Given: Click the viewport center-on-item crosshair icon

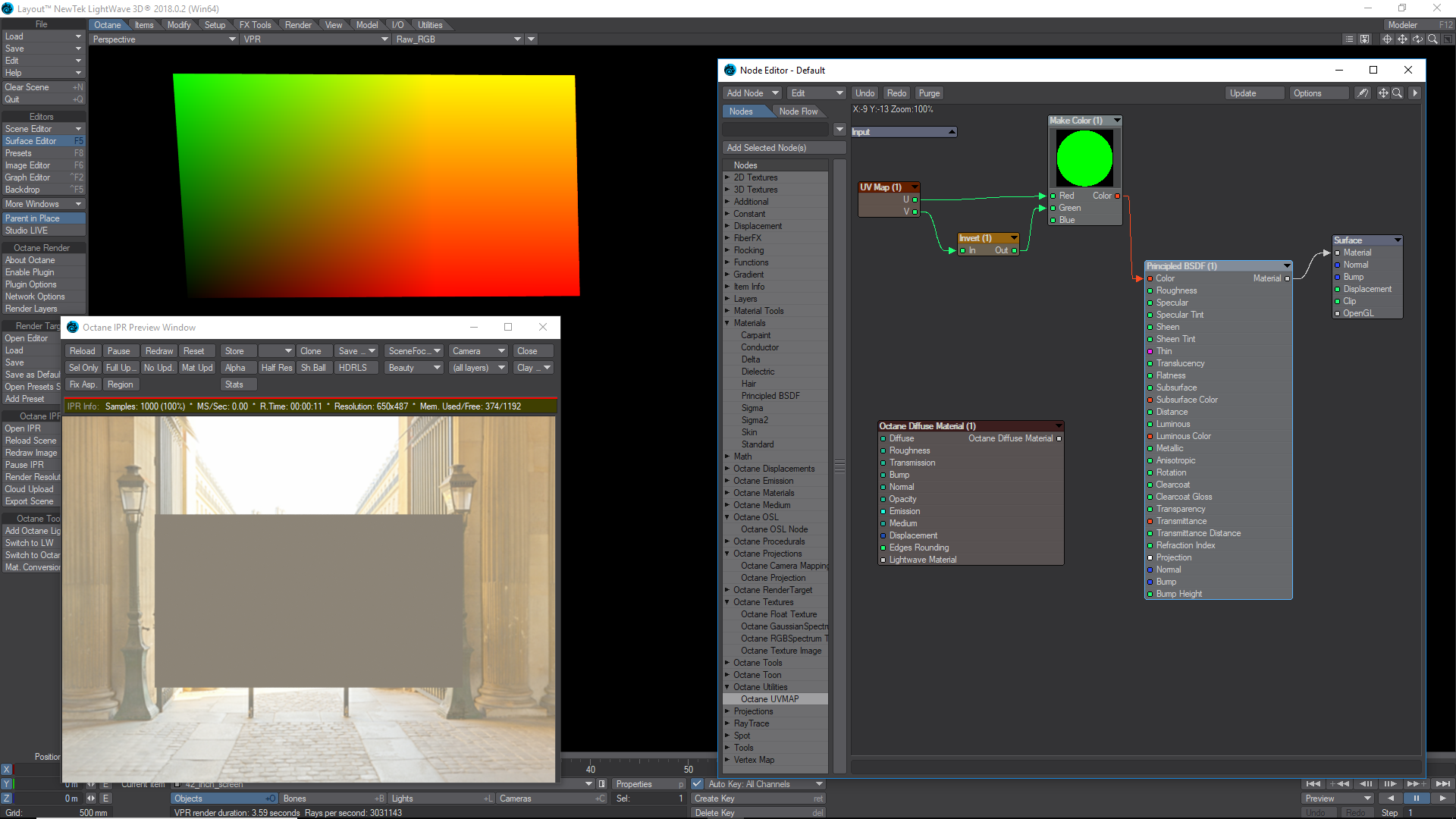Looking at the screenshot, I should click(x=1387, y=39).
